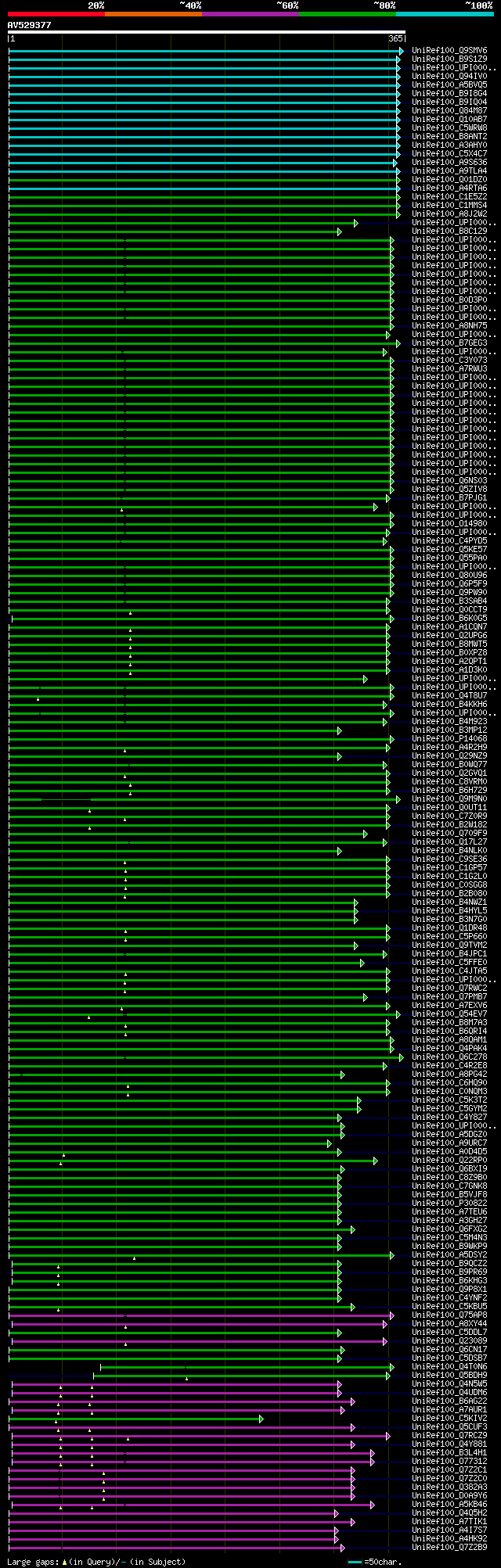Click hit label UniRef100_Q4T0N6
The height and width of the screenshot is (1568, 501).
[x=449, y=1367]
